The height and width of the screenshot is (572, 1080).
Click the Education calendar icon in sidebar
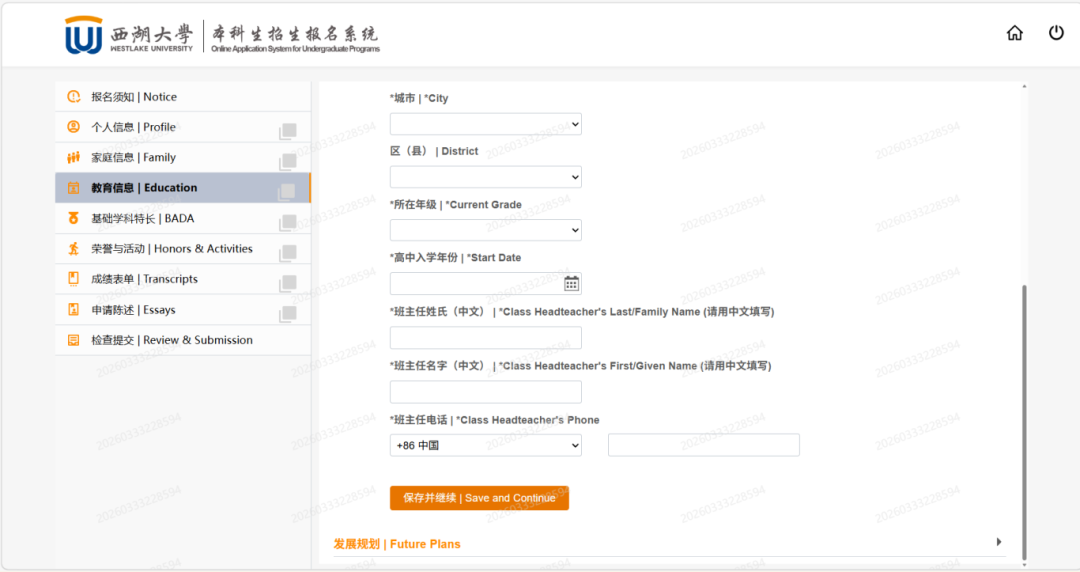tap(74, 187)
